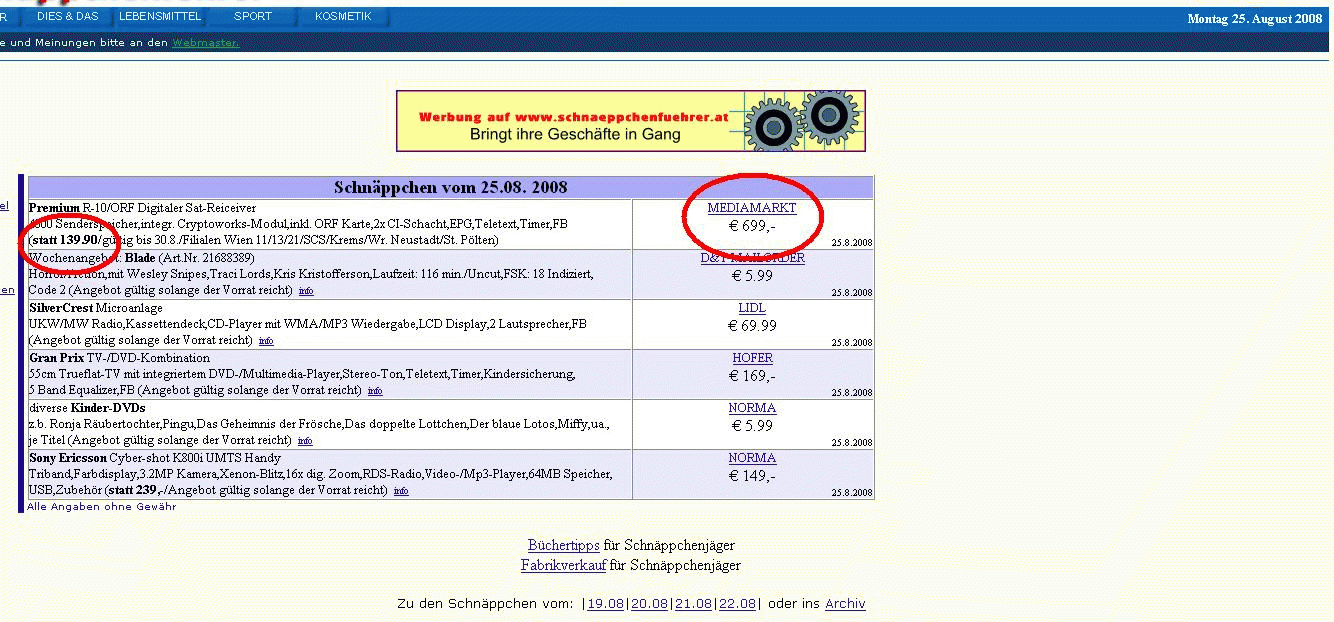Click the 'SilverCrest Microanlage' product title

pyautogui.click(x=95, y=308)
